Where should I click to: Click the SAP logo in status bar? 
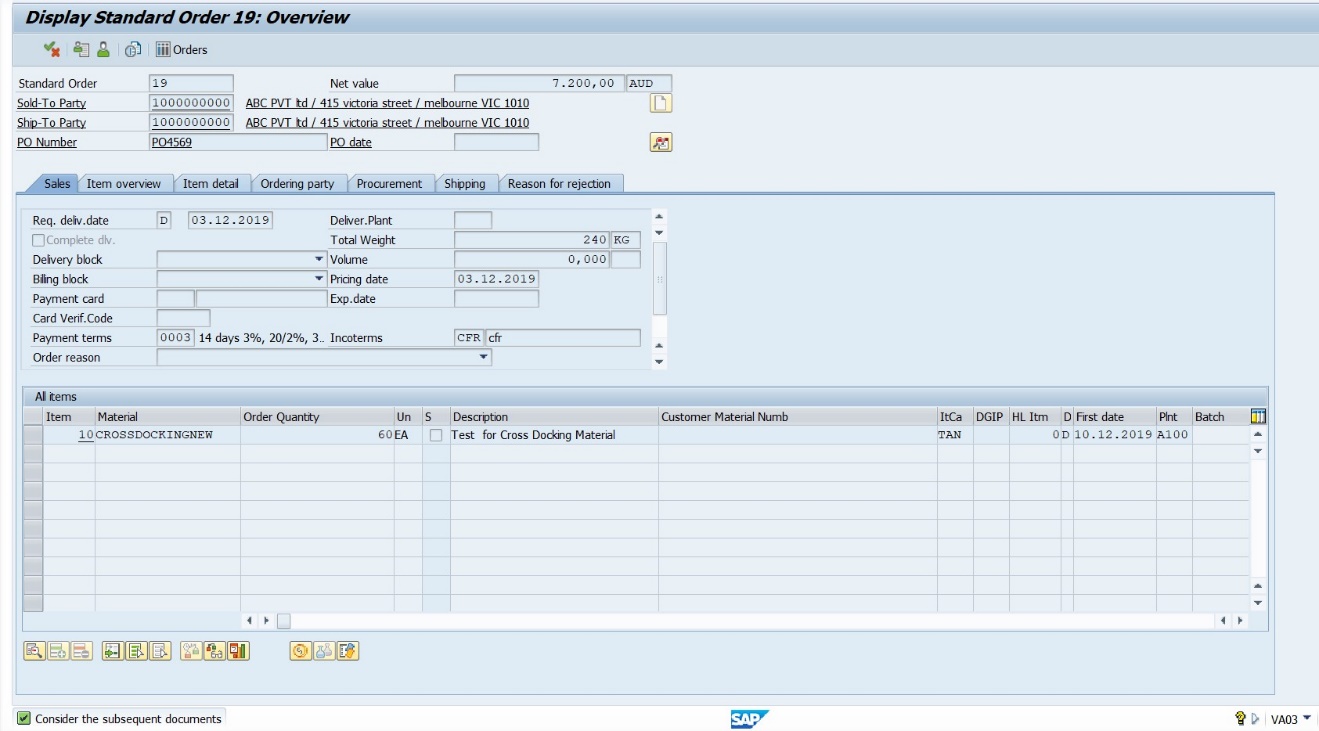pyautogui.click(x=749, y=719)
